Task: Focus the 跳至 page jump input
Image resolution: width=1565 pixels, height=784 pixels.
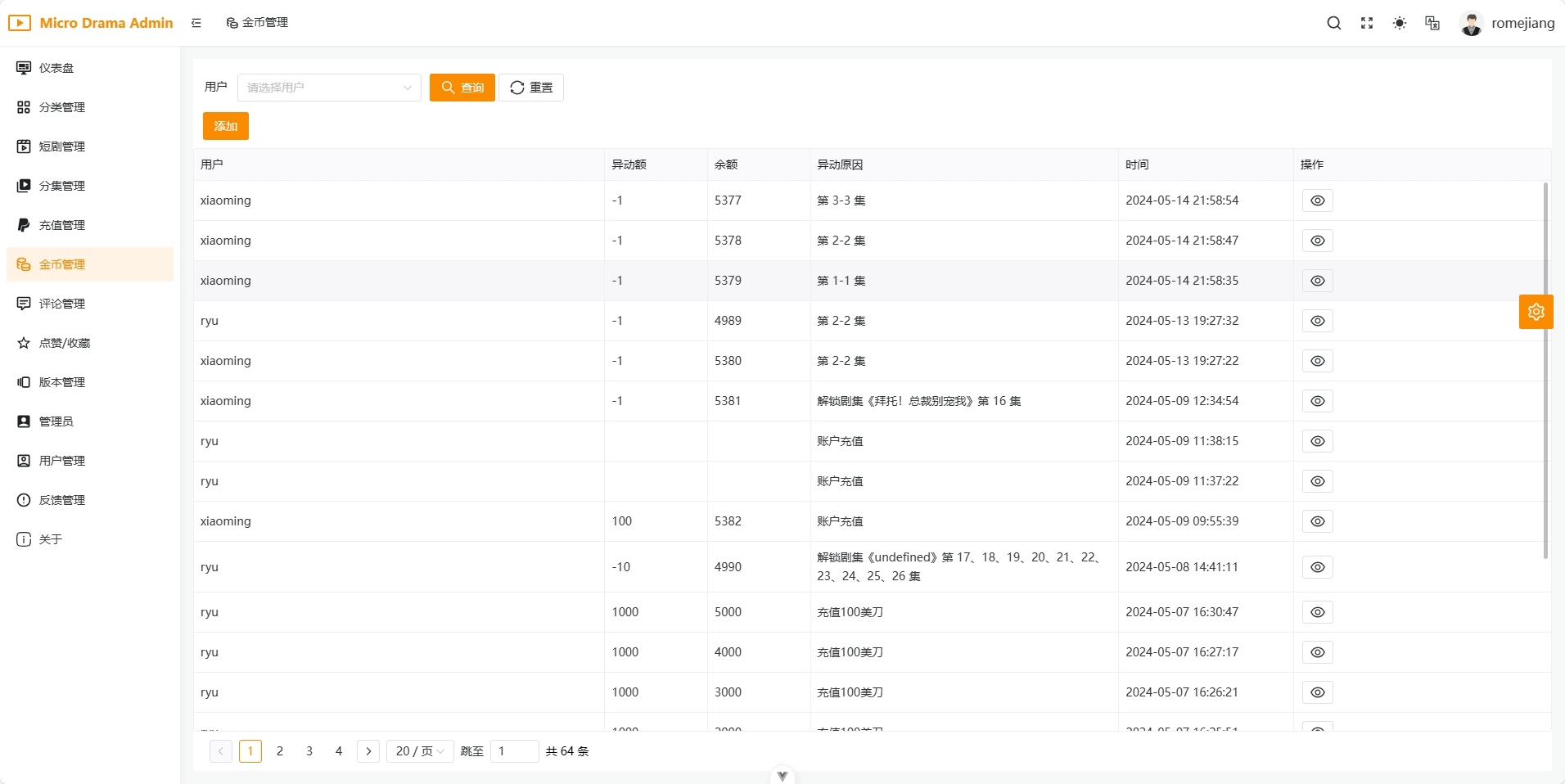Action: tap(514, 751)
